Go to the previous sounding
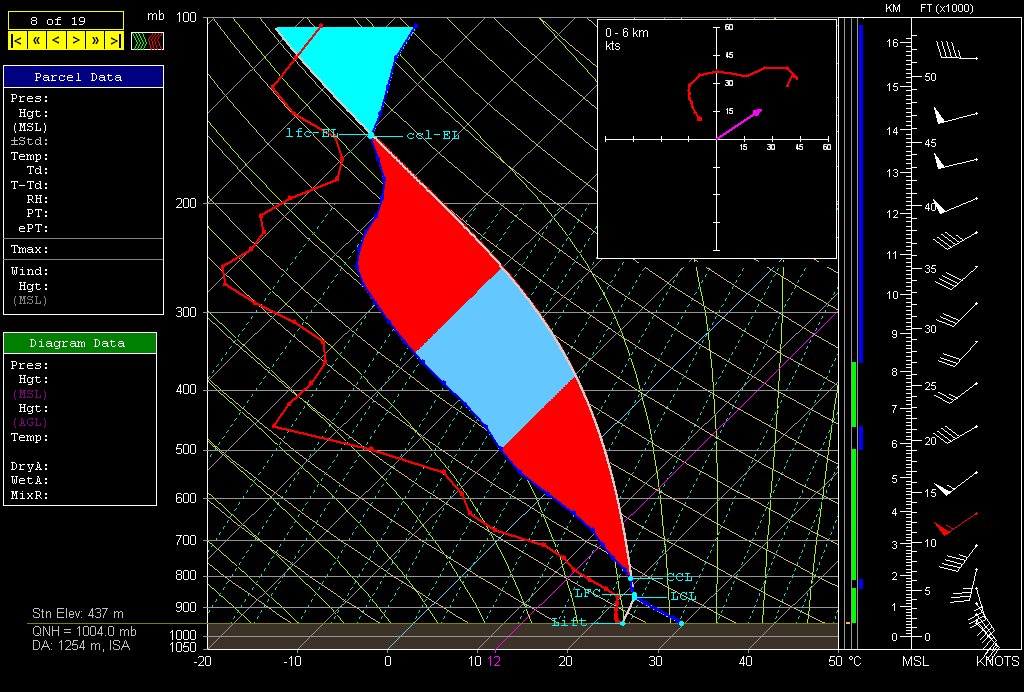Screen dimensions: 1024x692 [55, 41]
